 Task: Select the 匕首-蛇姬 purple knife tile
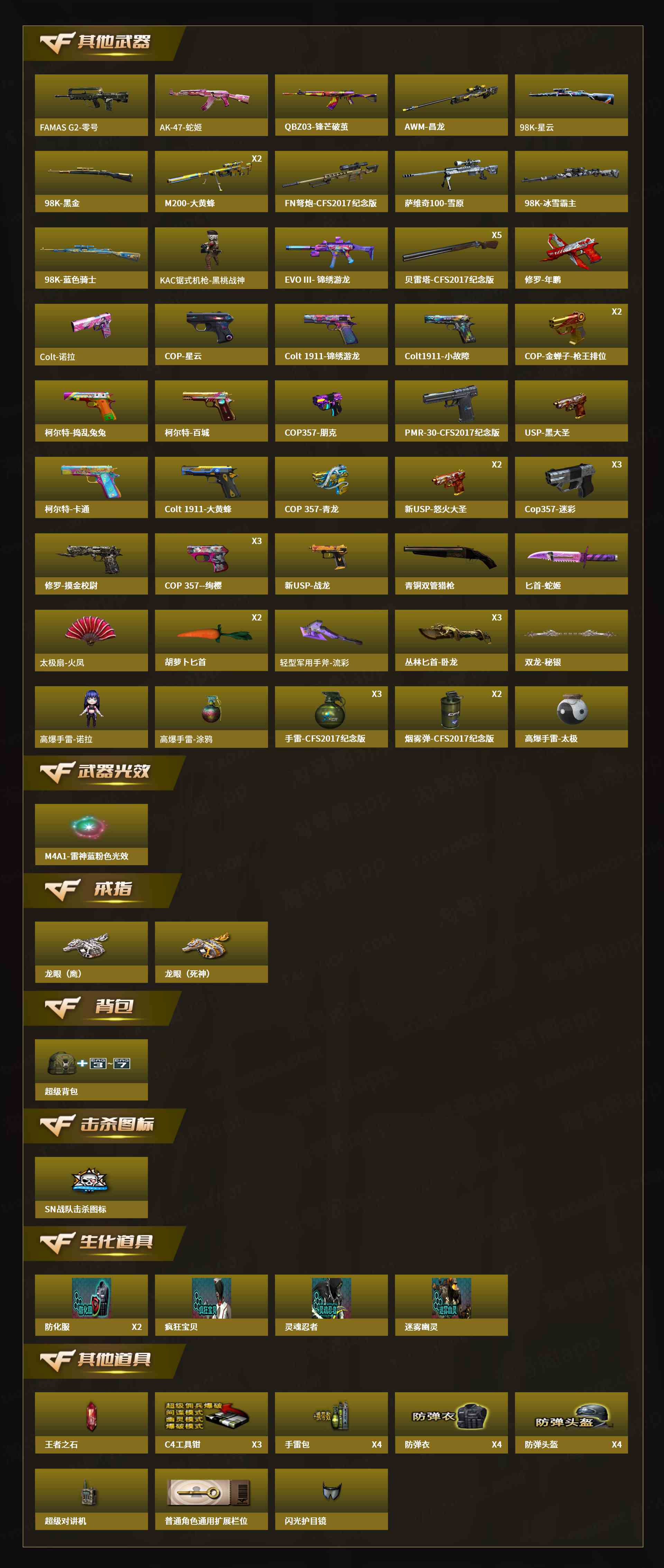[x=571, y=564]
